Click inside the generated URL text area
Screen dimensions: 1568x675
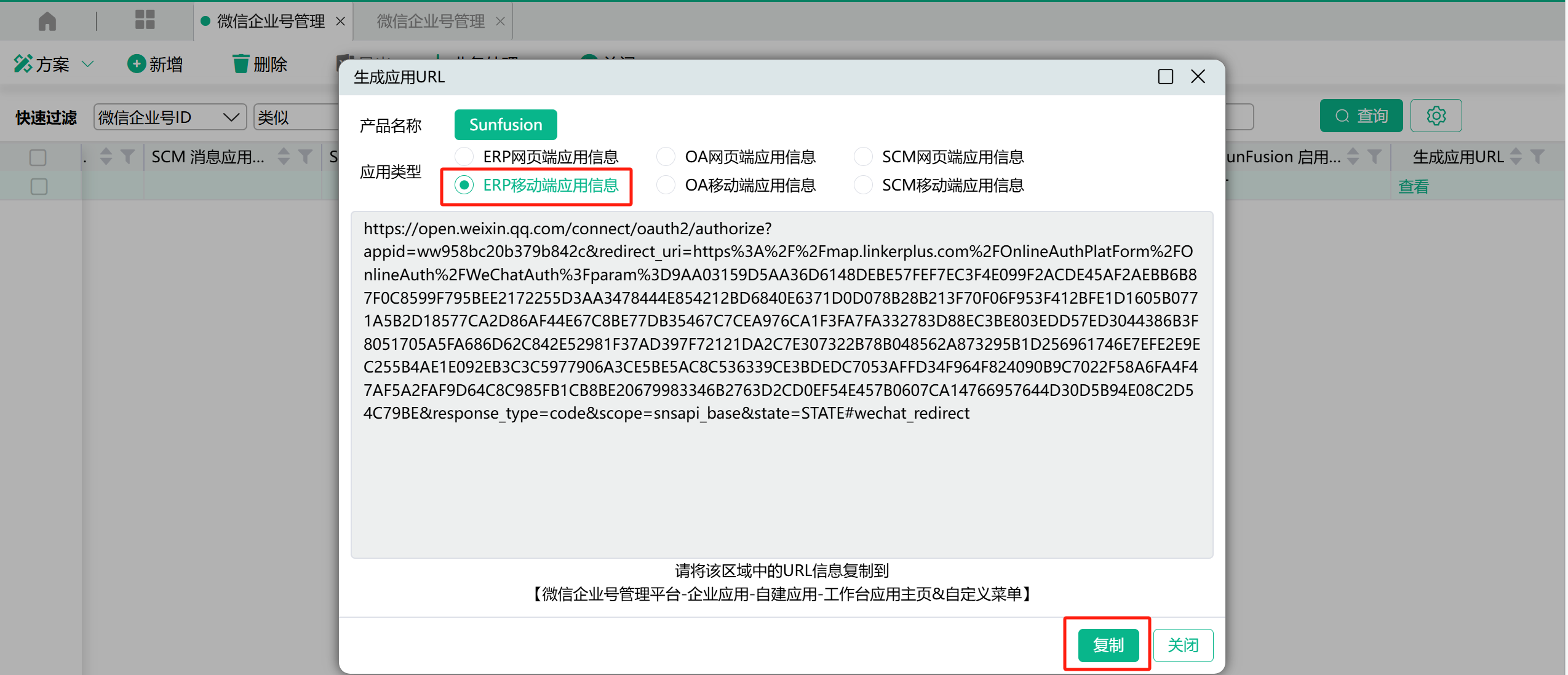pyautogui.click(x=781, y=480)
